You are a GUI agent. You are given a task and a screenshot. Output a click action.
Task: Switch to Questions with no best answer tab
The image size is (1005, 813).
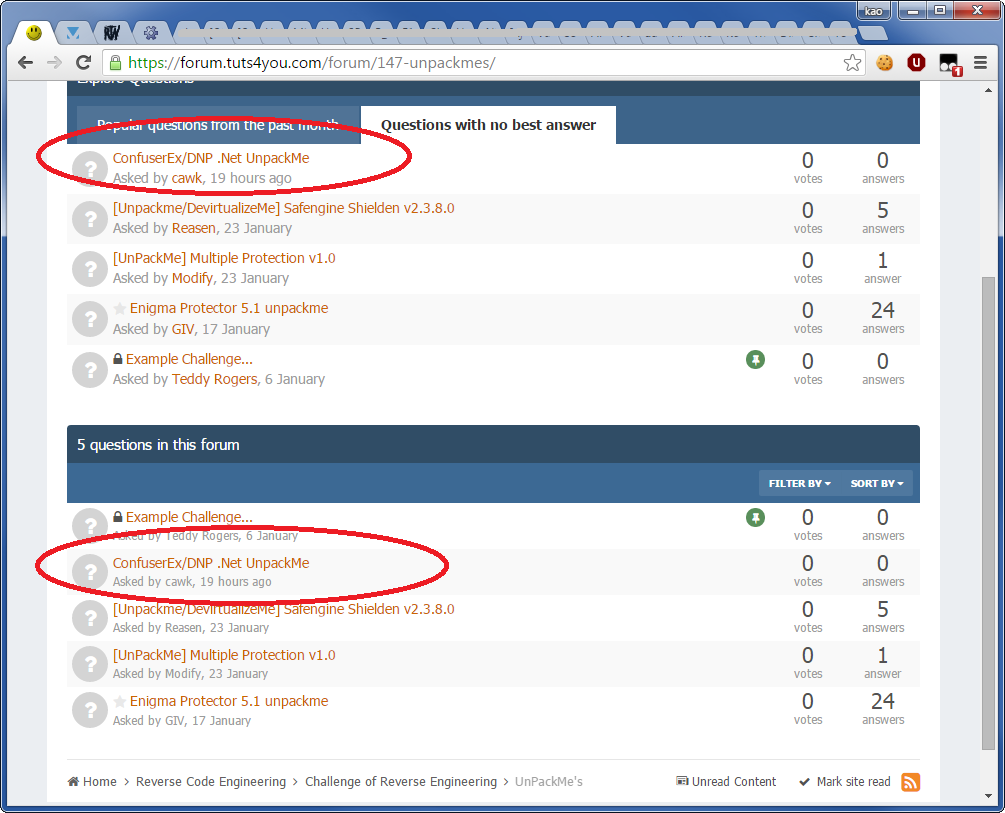(488, 125)
